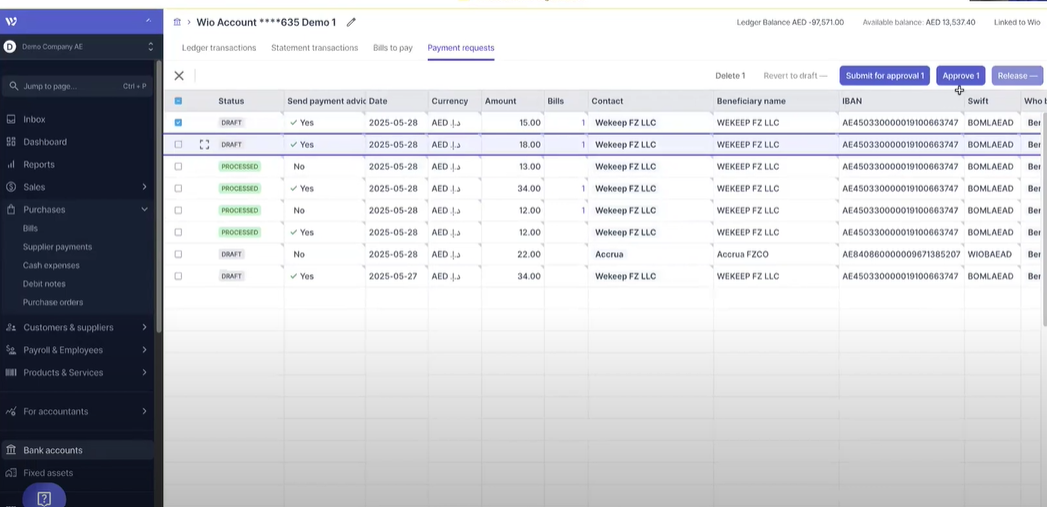
Task: Click the Dashboard grid icon in the sidebar
Action: pyautogui.click(x=12, y=142)
